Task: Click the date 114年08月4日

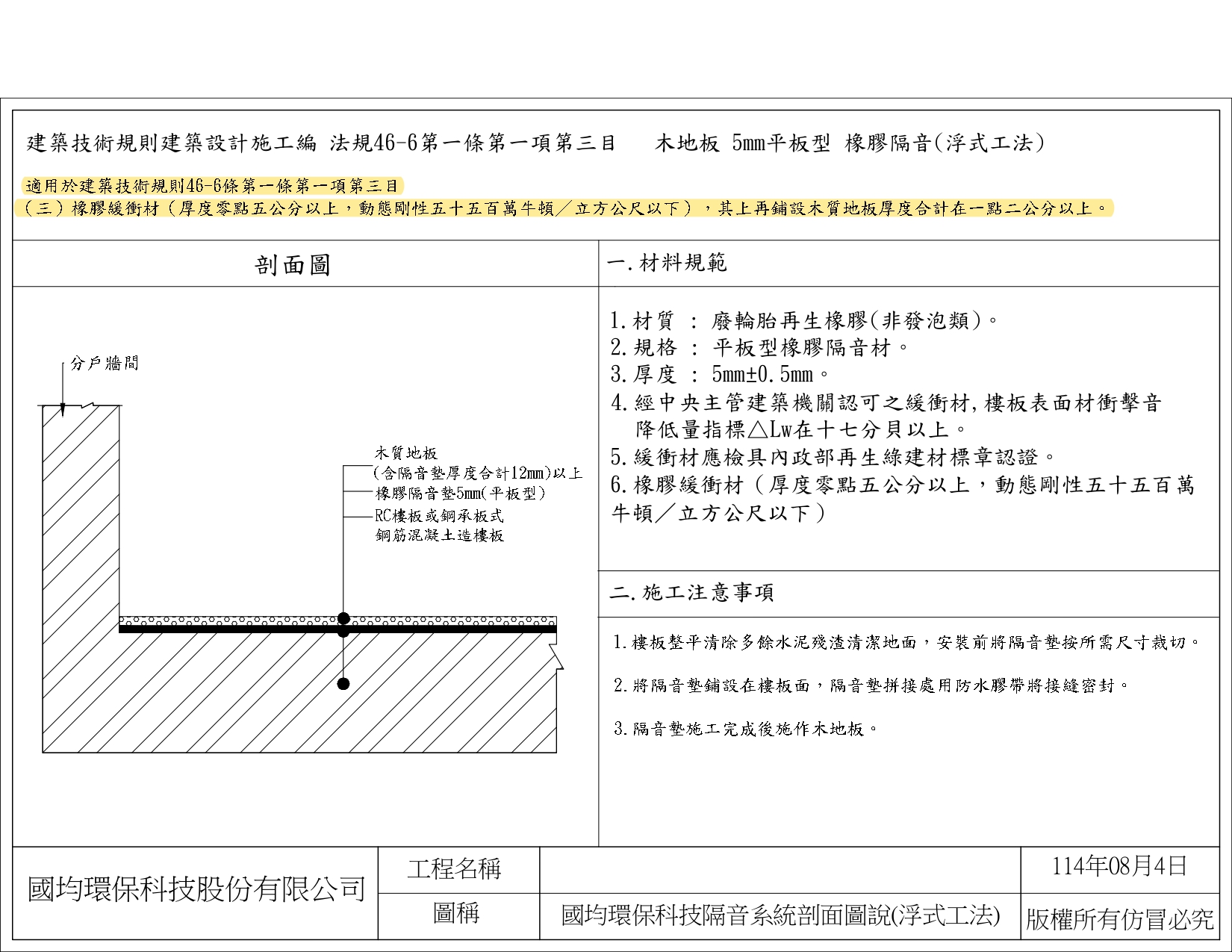Action: pyautogui.click(x=1119, y=866)
